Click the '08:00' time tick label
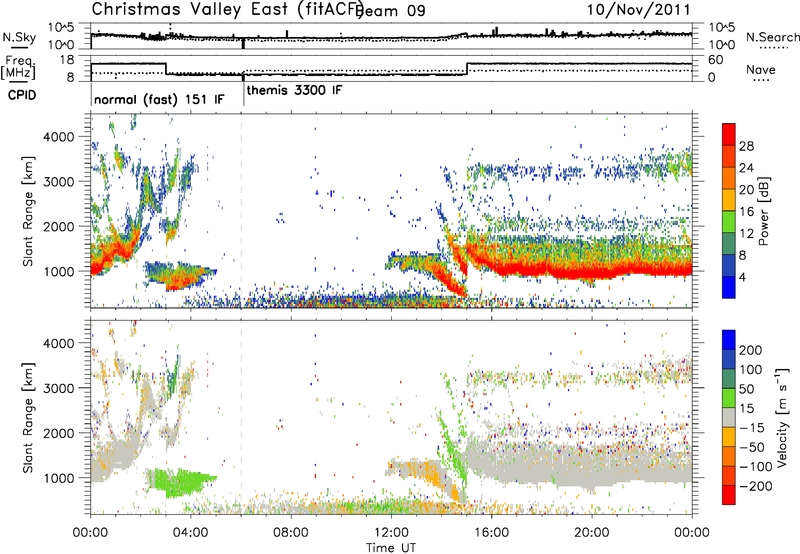The width and height of the screenshot is (800, 554). tap(291, 533)
